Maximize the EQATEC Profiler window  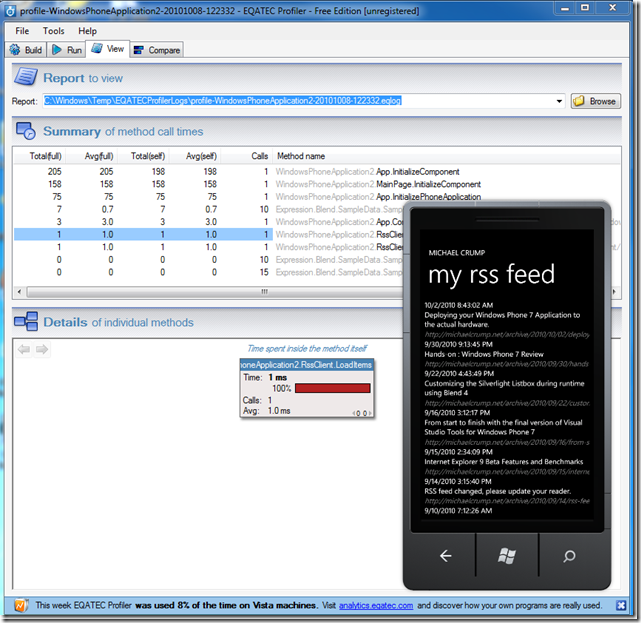click(585, 8)
